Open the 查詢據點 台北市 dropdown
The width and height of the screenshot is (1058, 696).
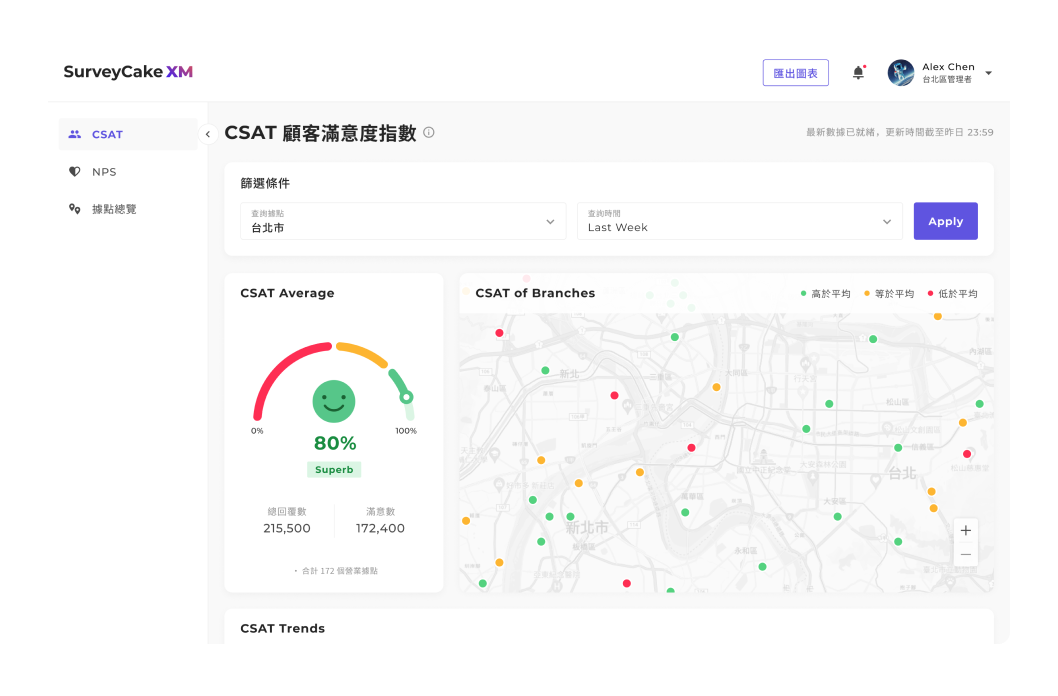[403, 221]
